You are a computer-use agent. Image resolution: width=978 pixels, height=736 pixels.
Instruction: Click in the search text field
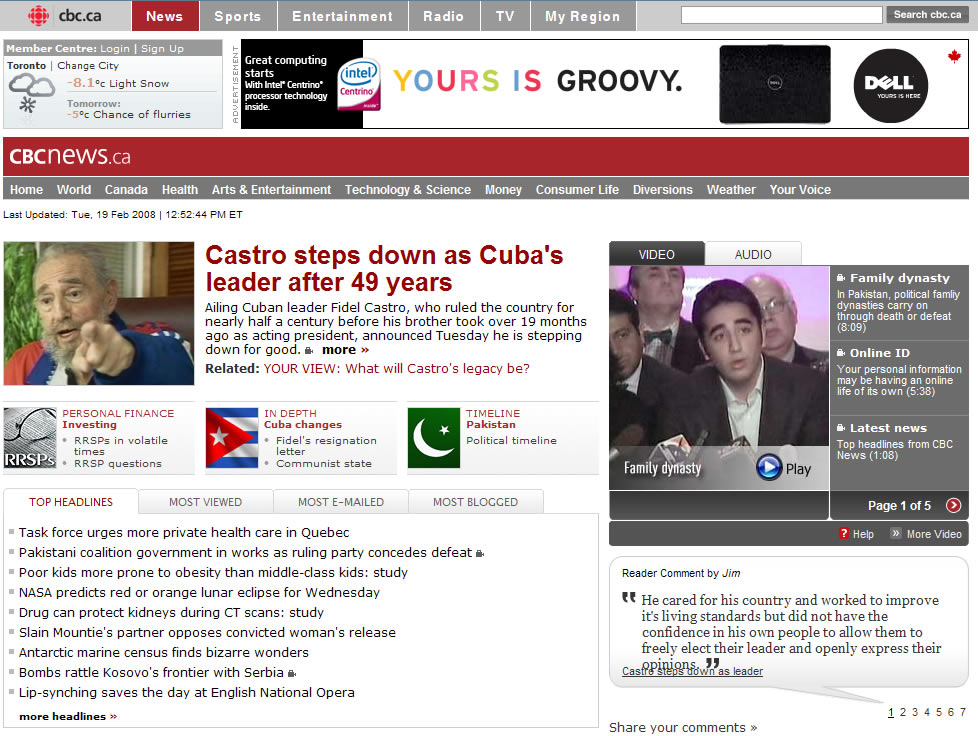point(781,15)
